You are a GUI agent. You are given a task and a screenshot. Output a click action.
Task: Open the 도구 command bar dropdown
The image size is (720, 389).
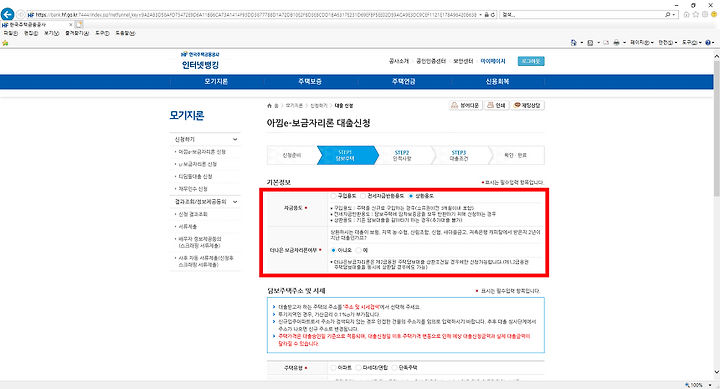[x=691, y=42]
